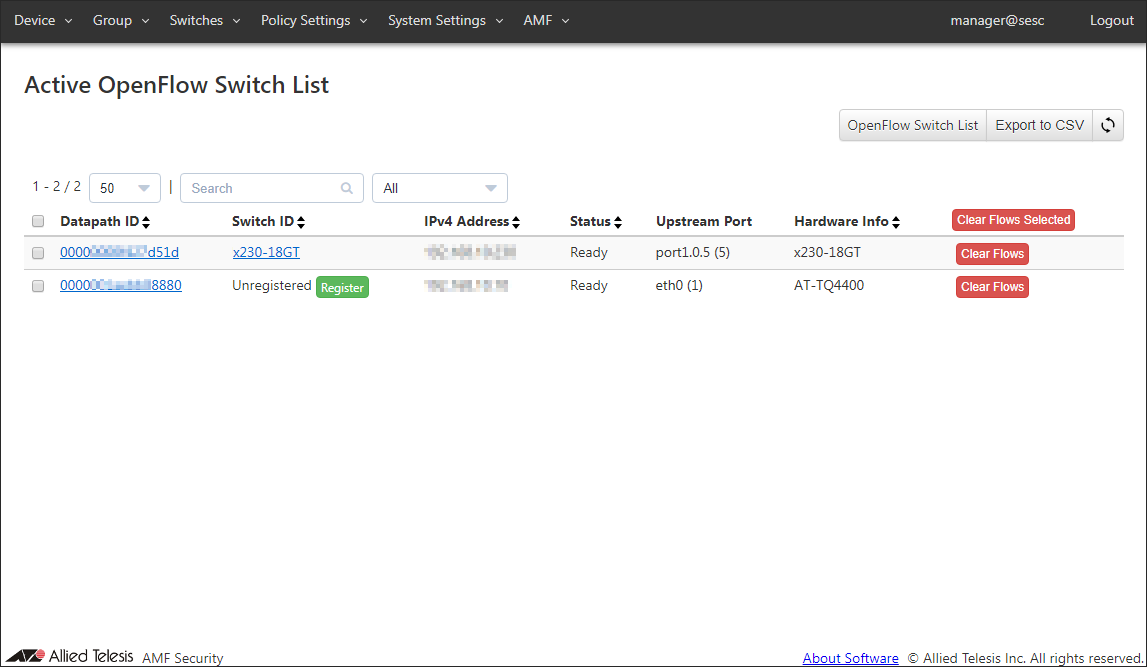Viewport: 1147px width, 667px height.
Task: Sort by Datapath ID arrows
Action: point(146,222)
